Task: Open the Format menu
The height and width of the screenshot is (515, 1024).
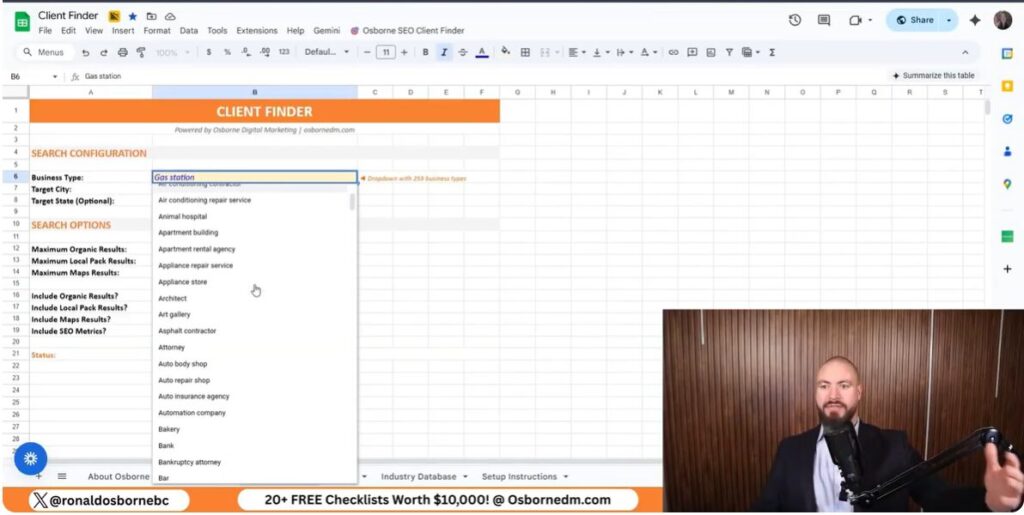Action: [157, 31]
